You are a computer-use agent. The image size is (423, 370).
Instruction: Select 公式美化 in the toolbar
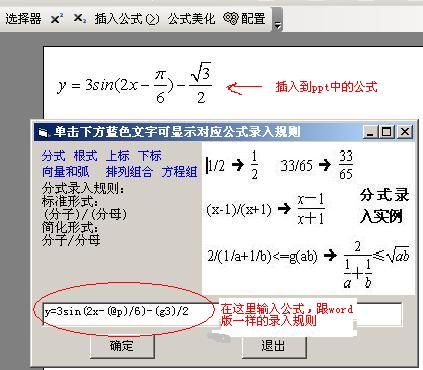191,18
